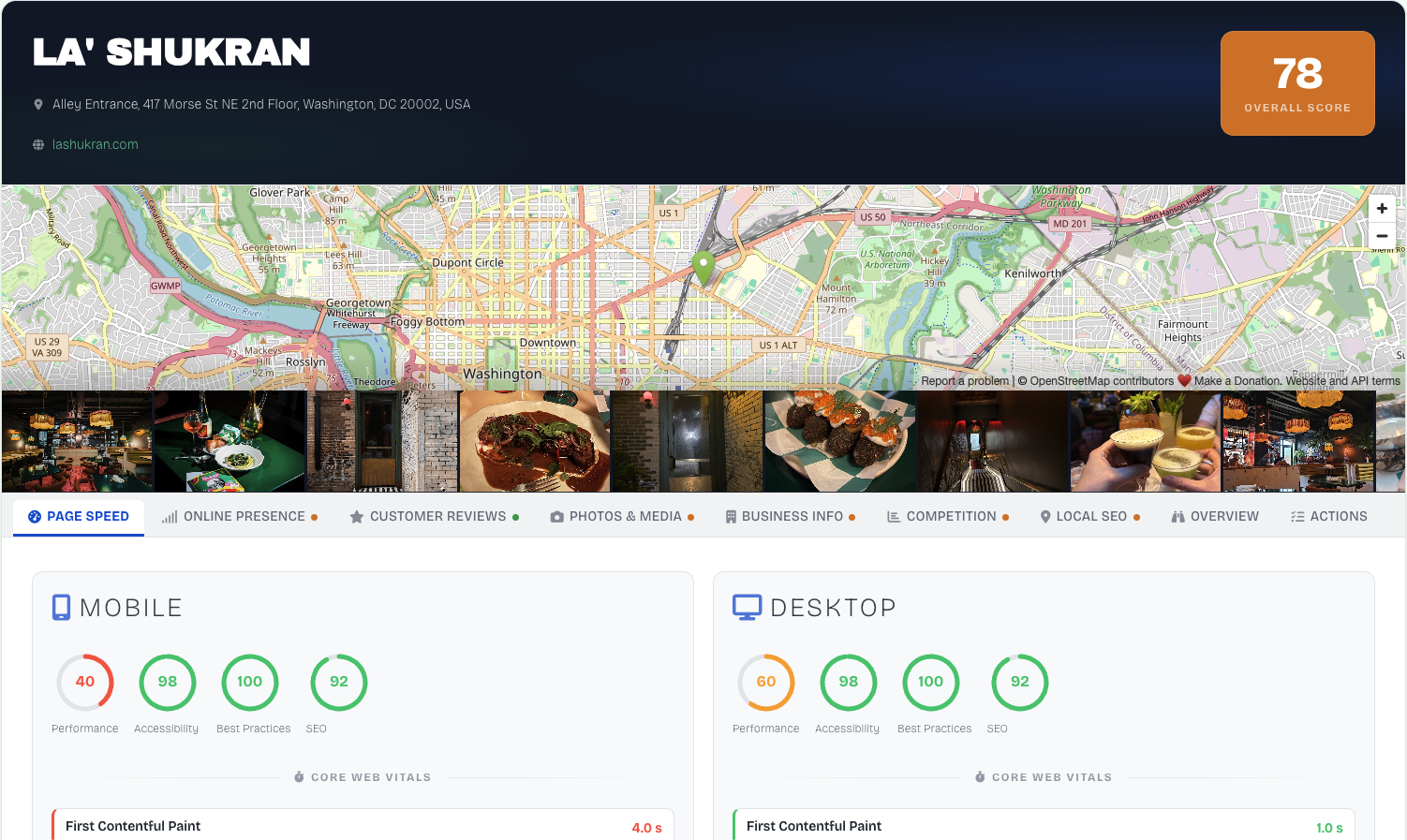The width and height of the screenshot is (1407, 840).
Task: Go to the Customer Reviews tab
Action: [435, 517]
